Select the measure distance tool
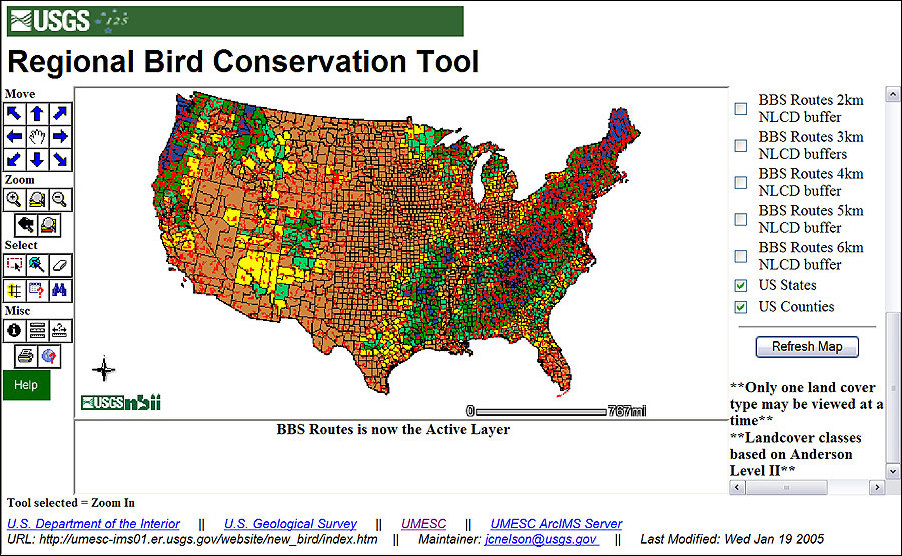902x556 pixels. click(x=60, y=331)
